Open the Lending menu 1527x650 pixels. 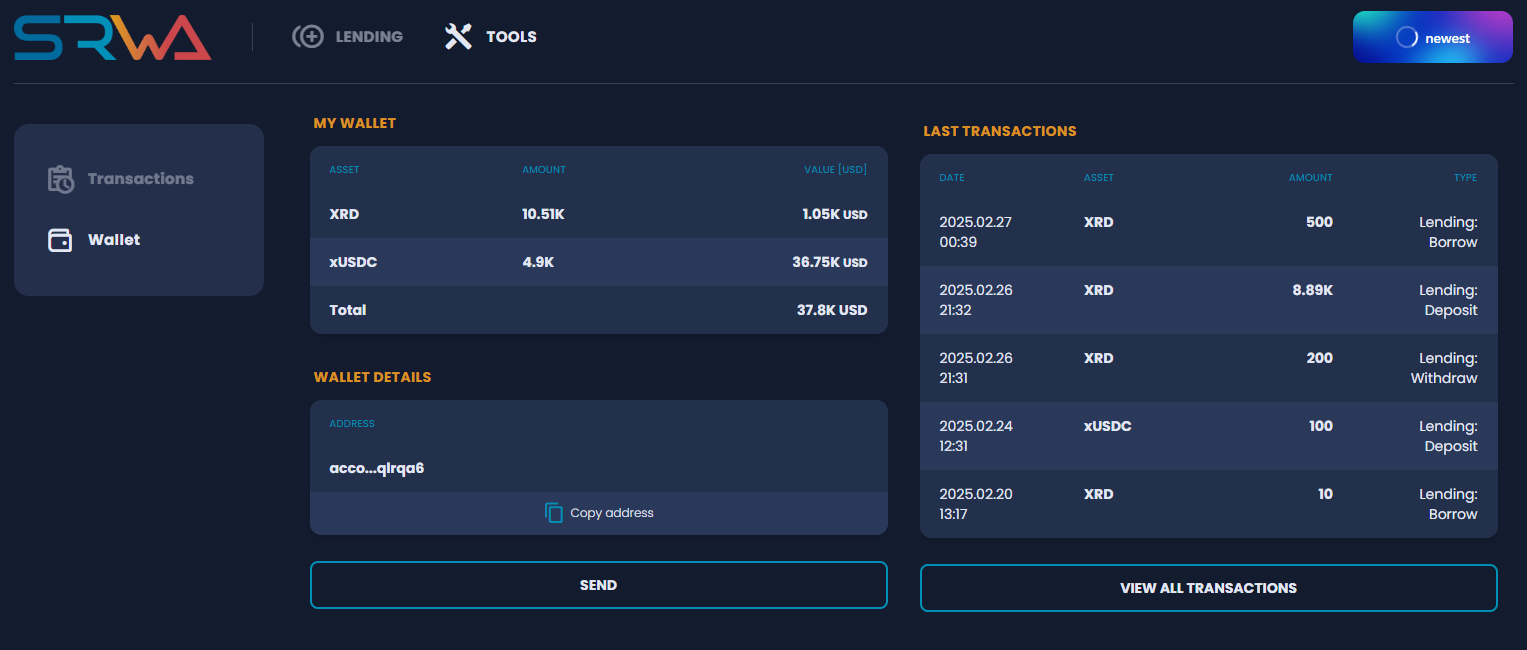pos(368,37)
